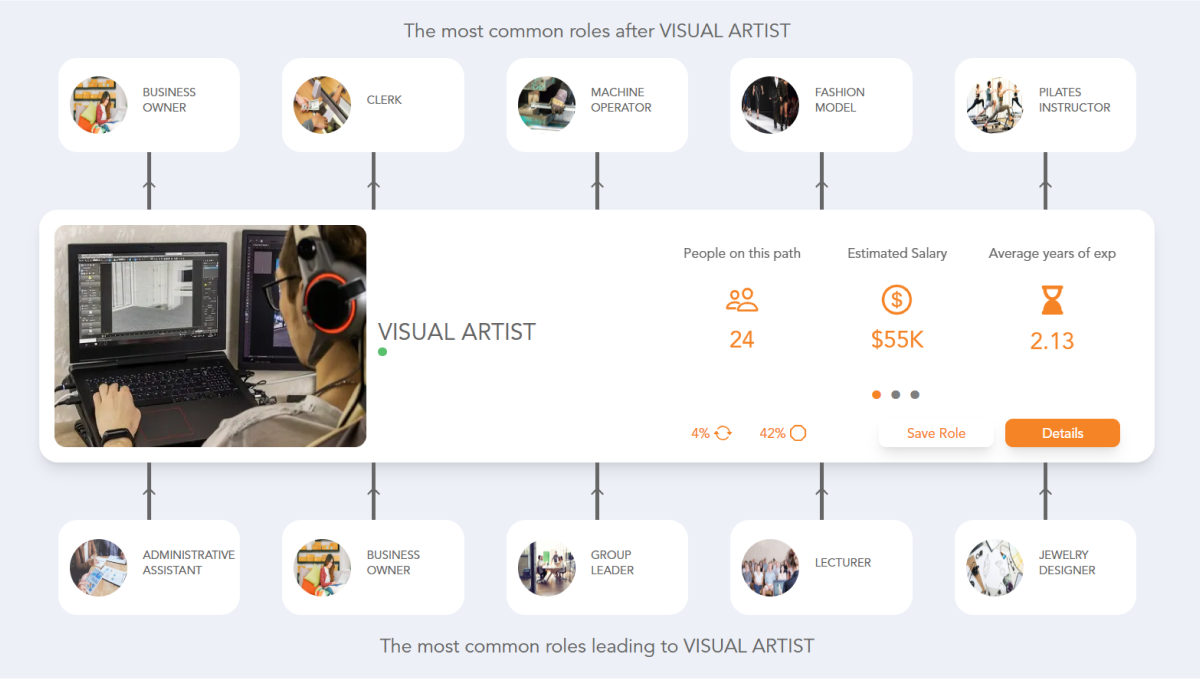
Task: Select the active orange pagination dot
Action: pyautogui.click(x=877, y=395)
